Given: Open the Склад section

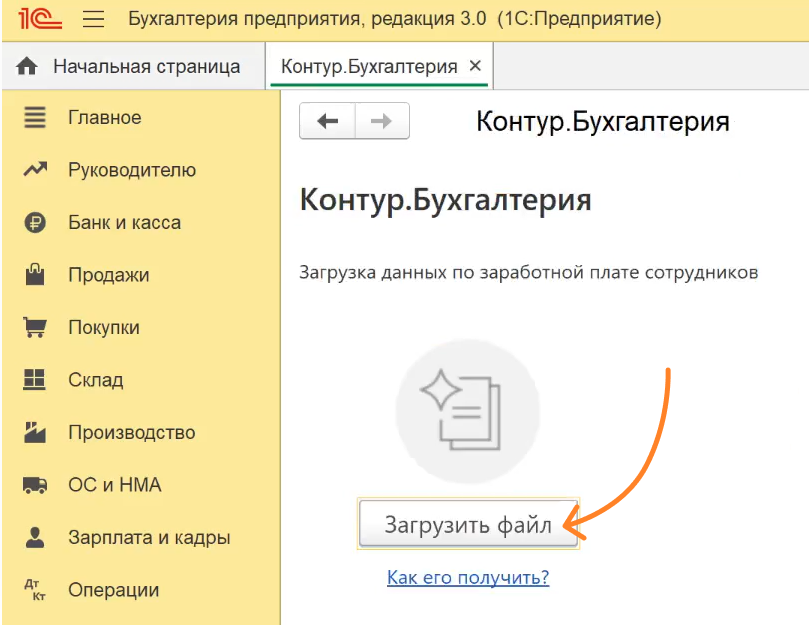Looking at the screenshot, I should click(95, 380).
